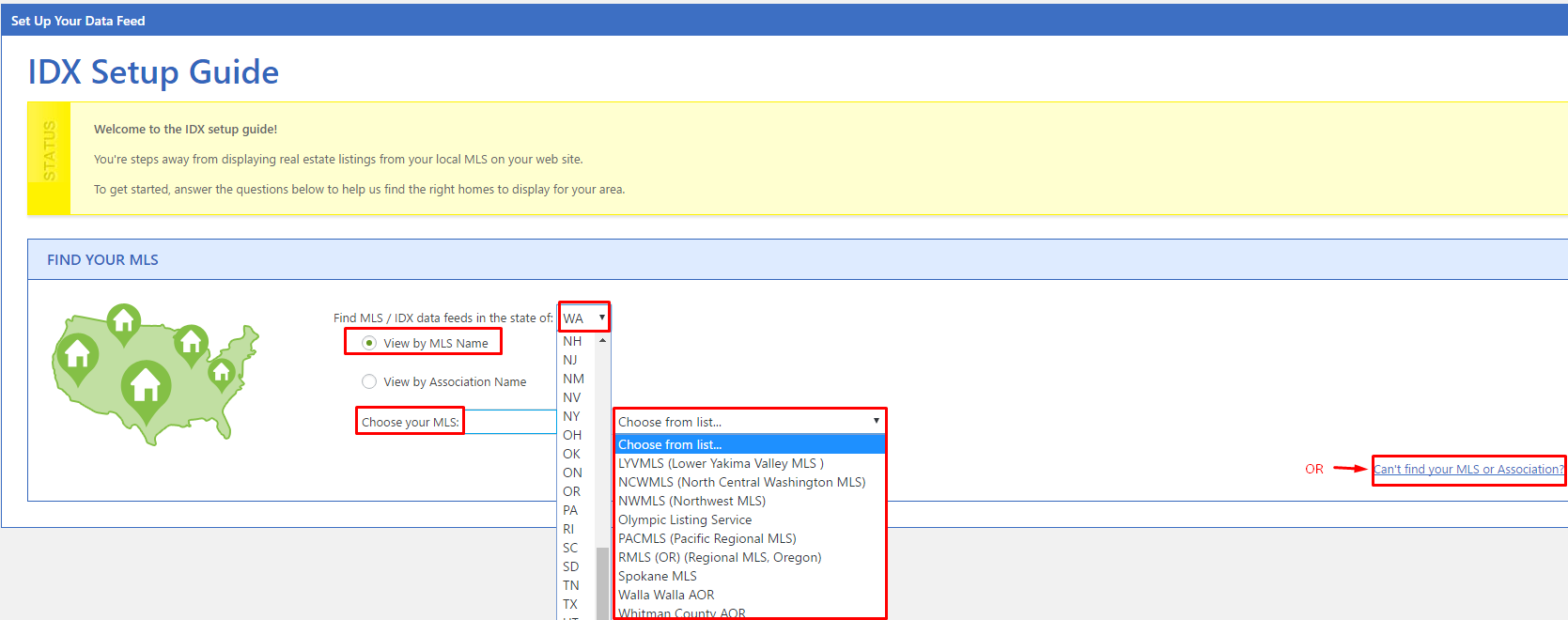The width and height of the screenshot is (1568, 620).
Task: Expand the Choose from list MLS dropdown
Action: [749, 422]
